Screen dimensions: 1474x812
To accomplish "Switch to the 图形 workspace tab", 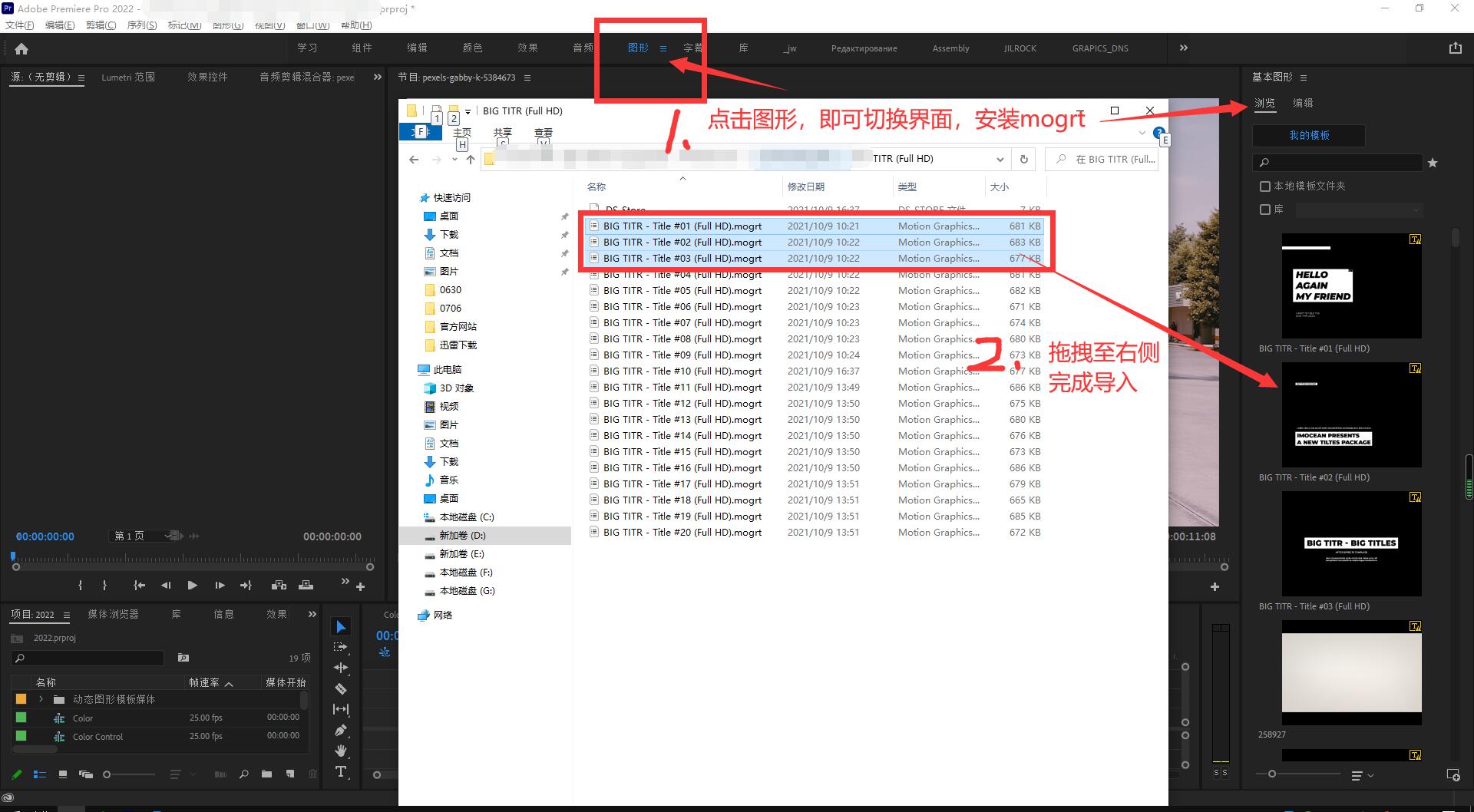I will [637, 48].
